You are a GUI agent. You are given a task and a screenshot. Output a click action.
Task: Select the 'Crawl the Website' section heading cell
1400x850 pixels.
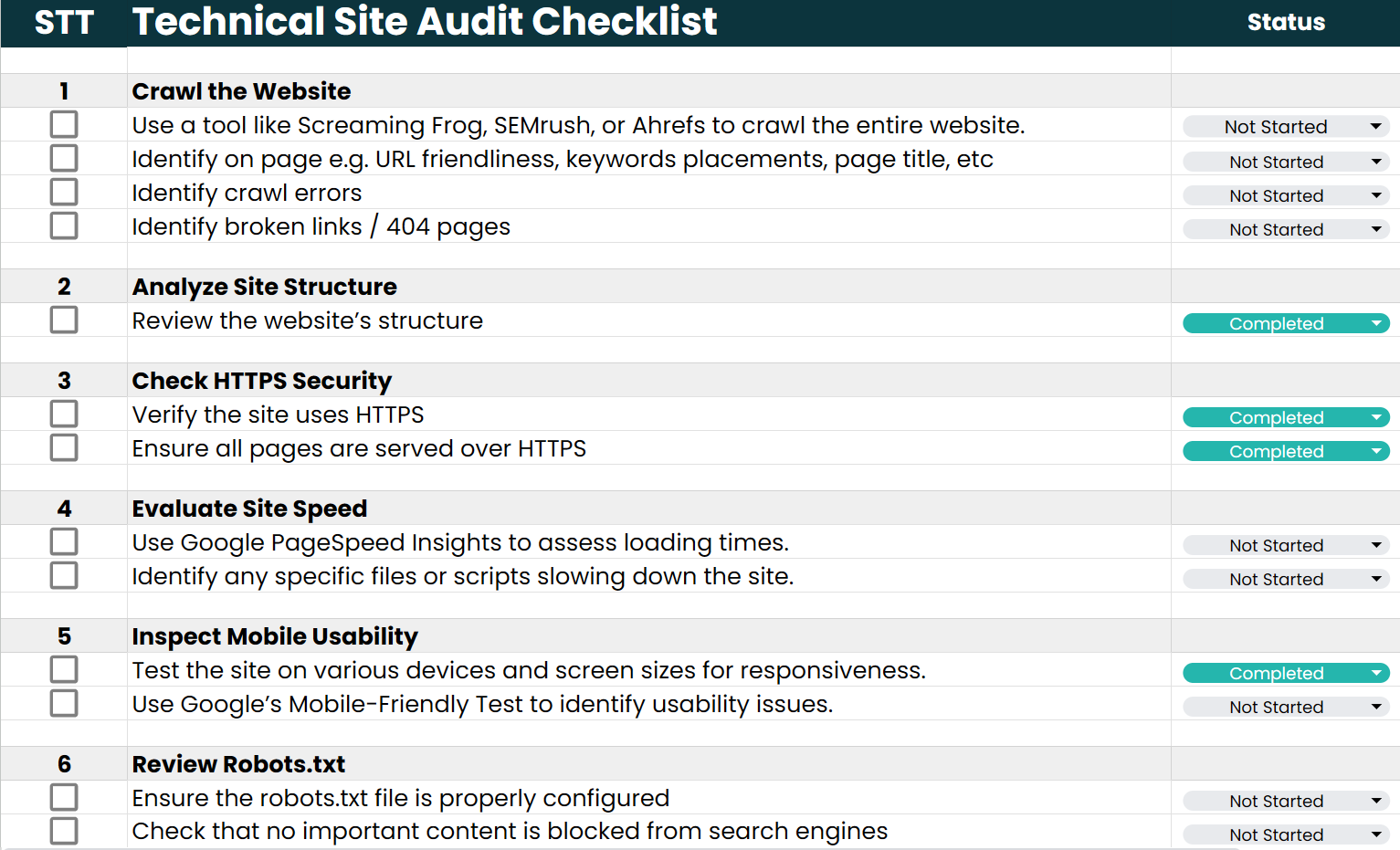[241, 91]
